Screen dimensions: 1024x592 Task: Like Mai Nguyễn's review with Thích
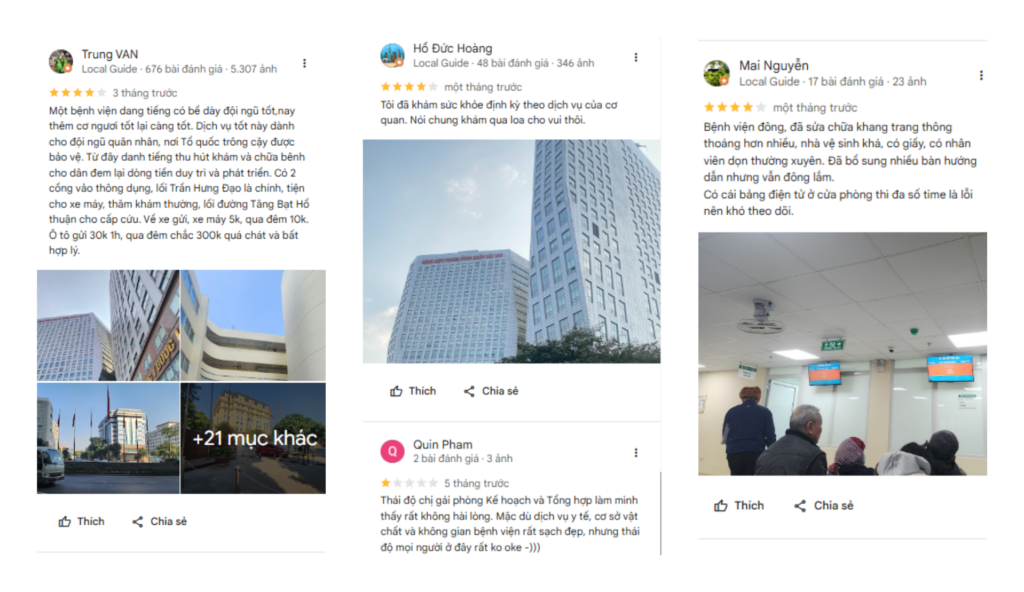click(x=739, y=506)
